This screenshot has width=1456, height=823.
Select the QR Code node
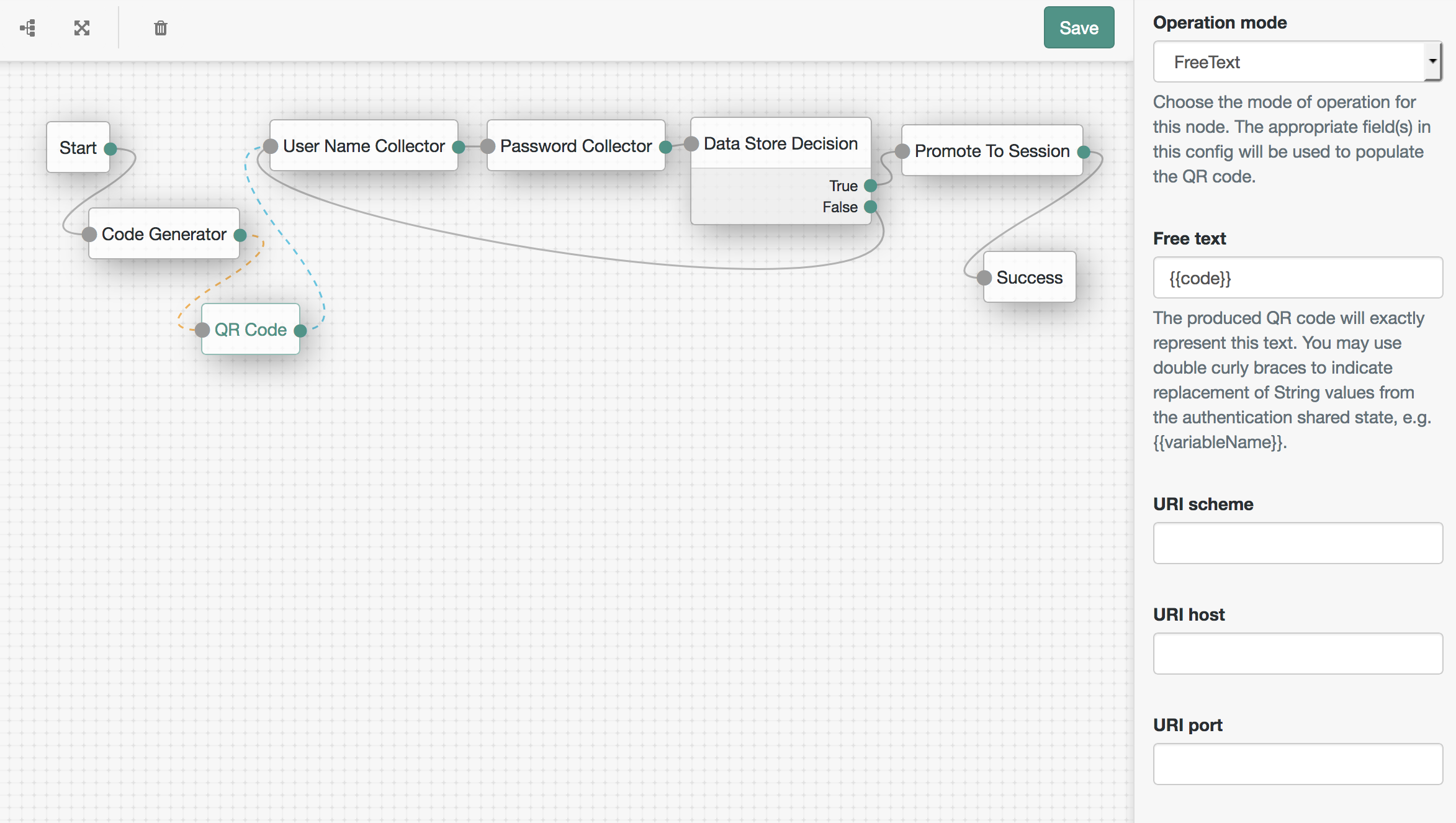click(x=251, y=330)
